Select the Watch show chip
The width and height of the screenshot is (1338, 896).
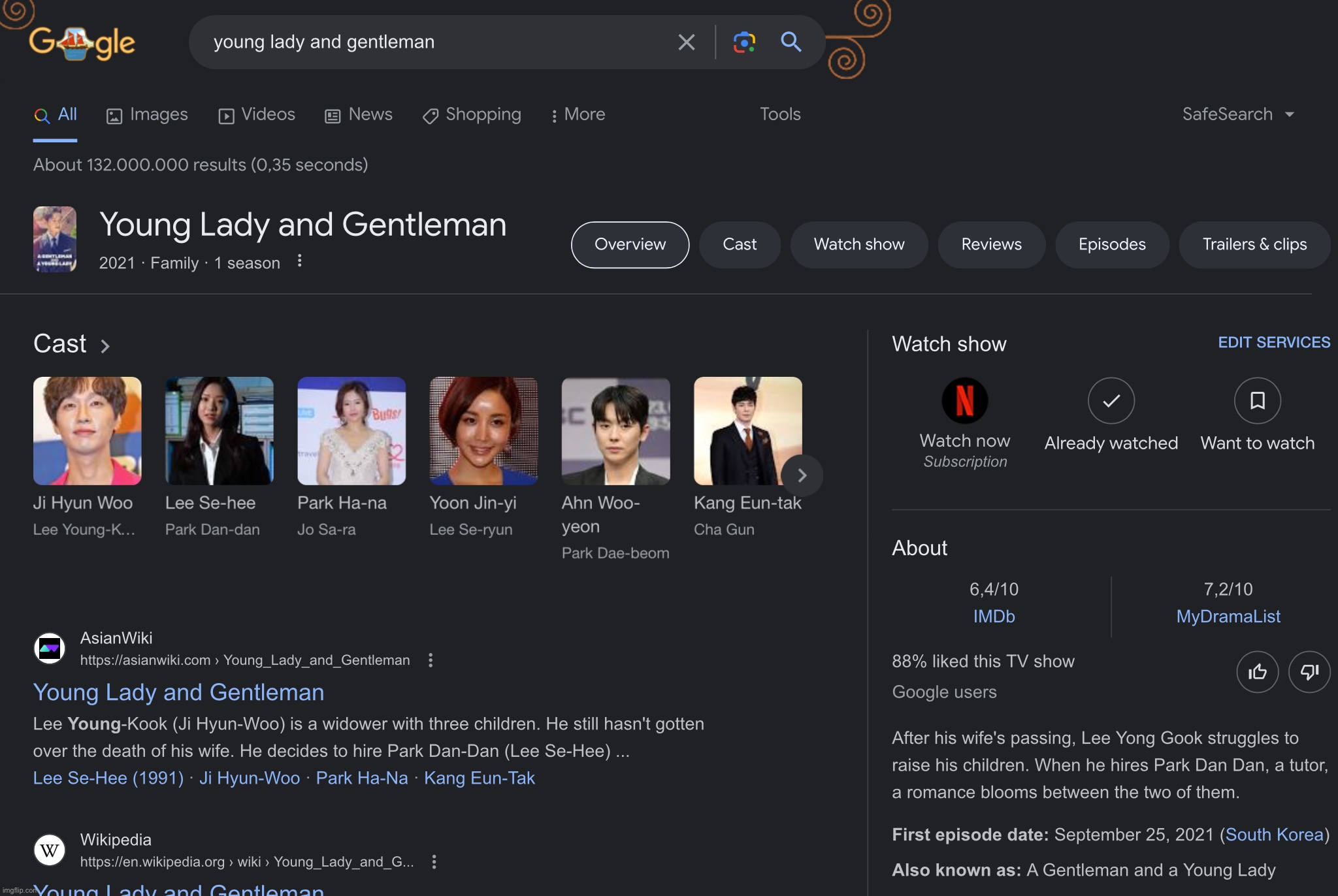click(x=859, y=244)
